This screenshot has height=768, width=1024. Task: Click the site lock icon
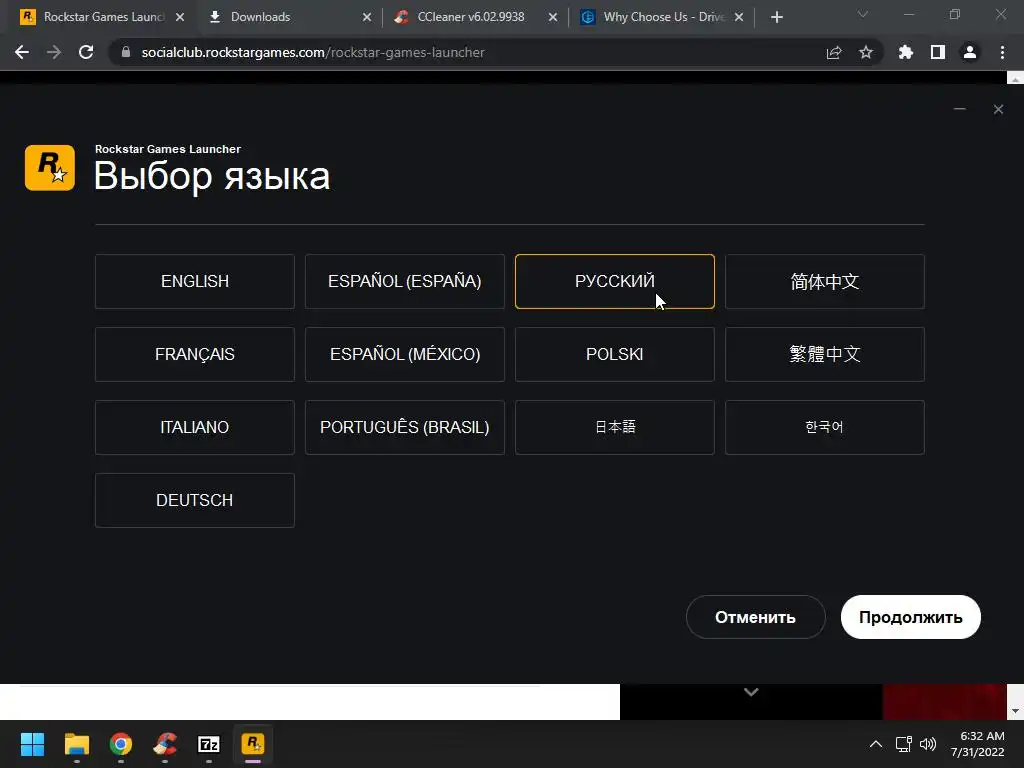(126, 52)
